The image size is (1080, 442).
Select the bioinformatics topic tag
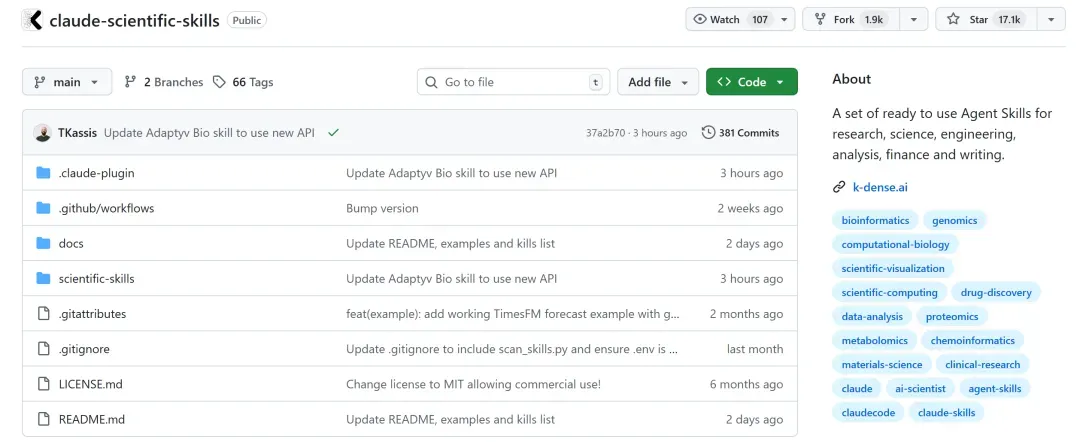pos(875,220)
